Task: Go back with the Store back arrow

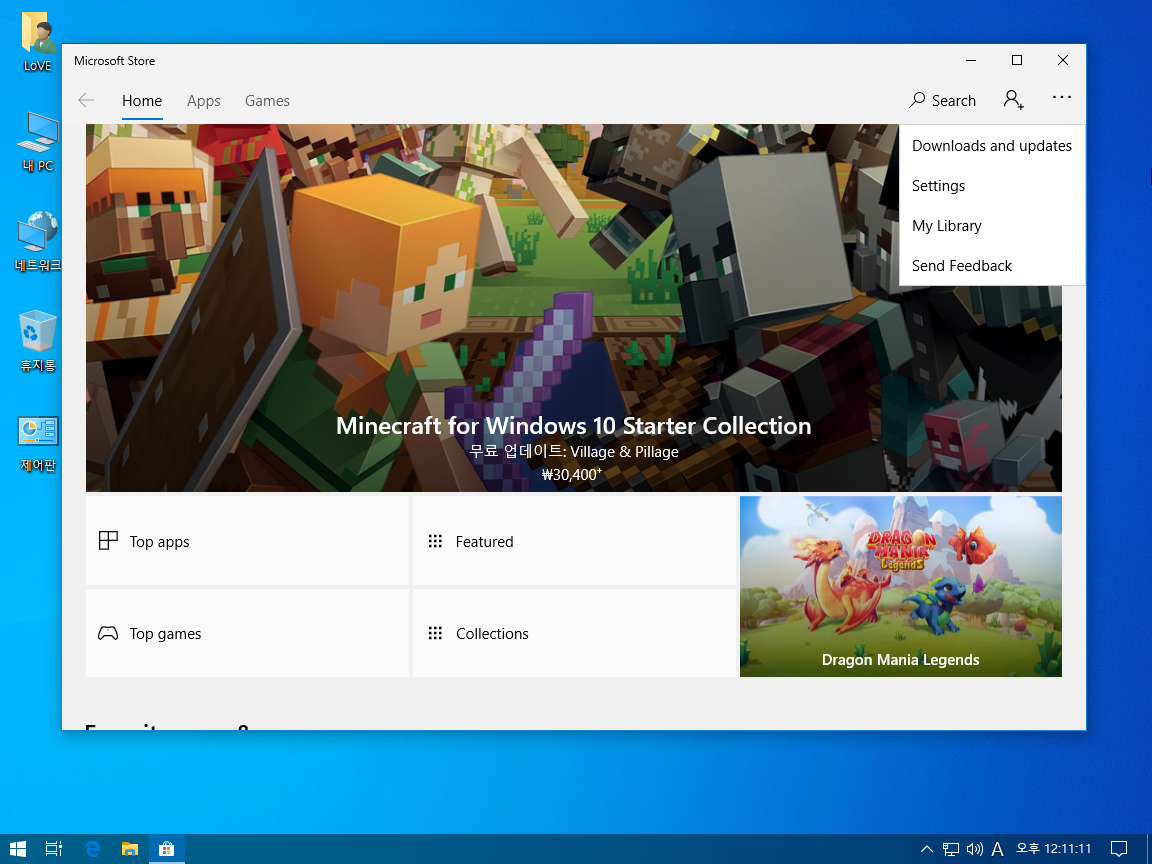Action: 86,101
